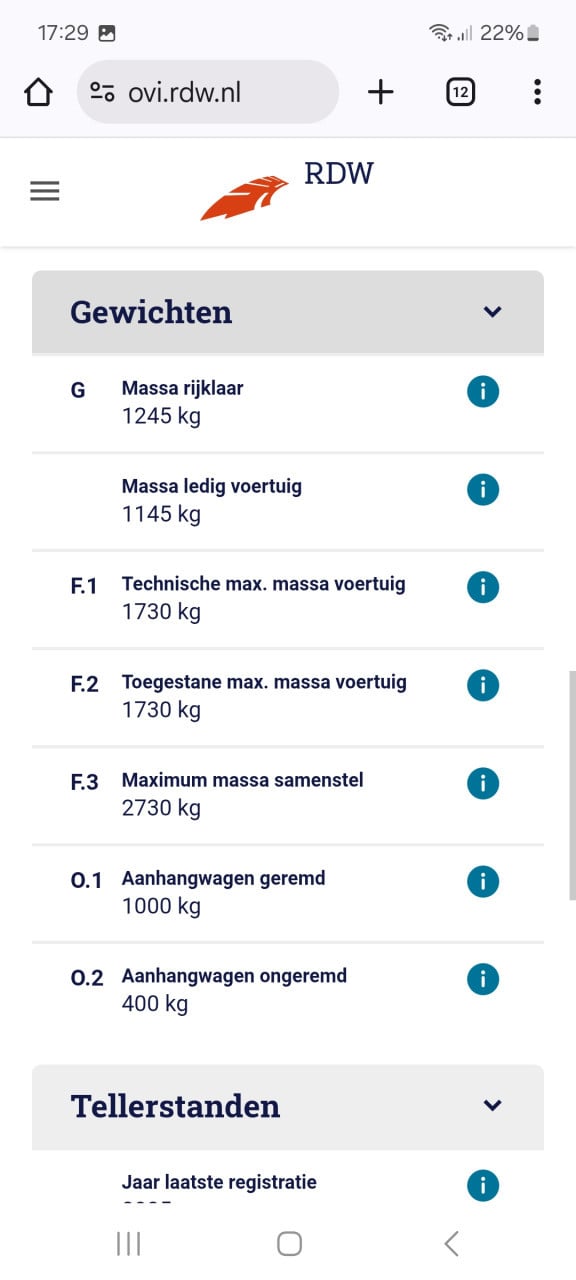Open info for Massa rijklaar
576x1280 pixels.
(x=482, y=392)
